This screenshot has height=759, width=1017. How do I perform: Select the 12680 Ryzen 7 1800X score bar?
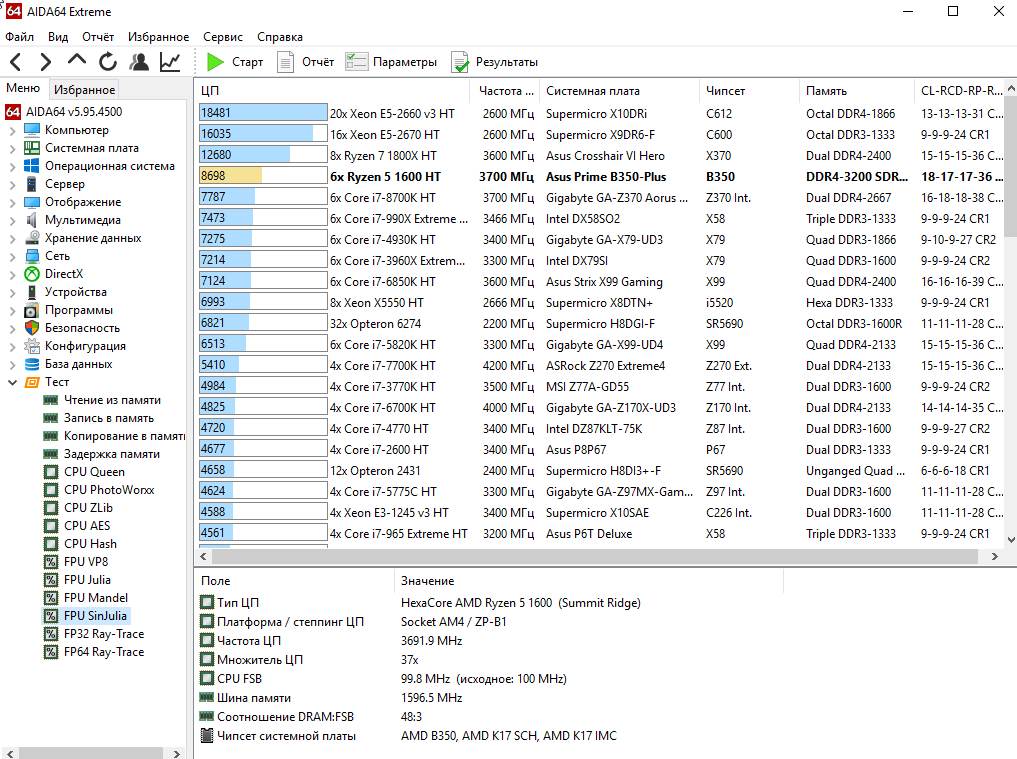tap(263, 155)
